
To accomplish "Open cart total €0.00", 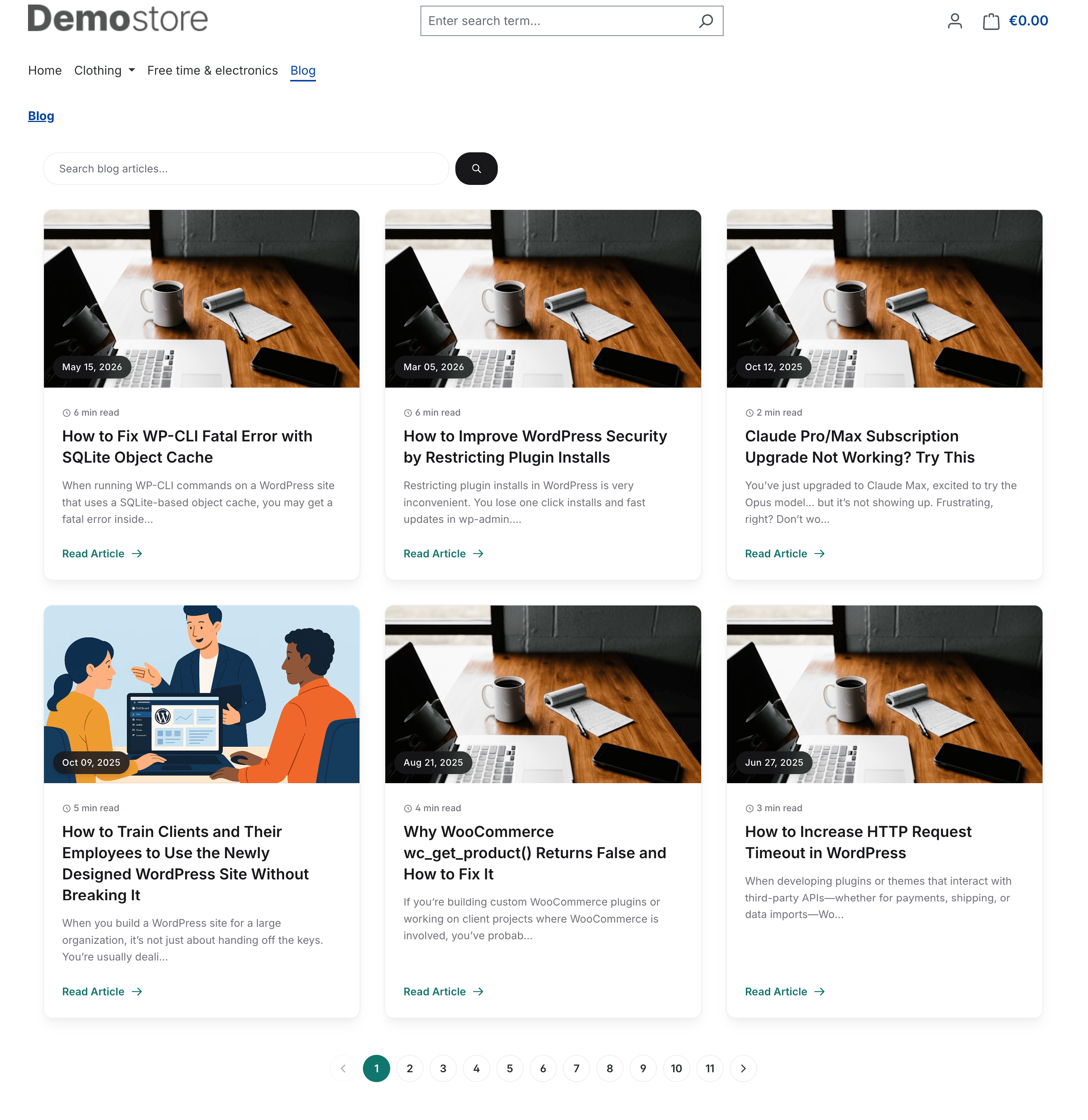I will click(1028, 21).
